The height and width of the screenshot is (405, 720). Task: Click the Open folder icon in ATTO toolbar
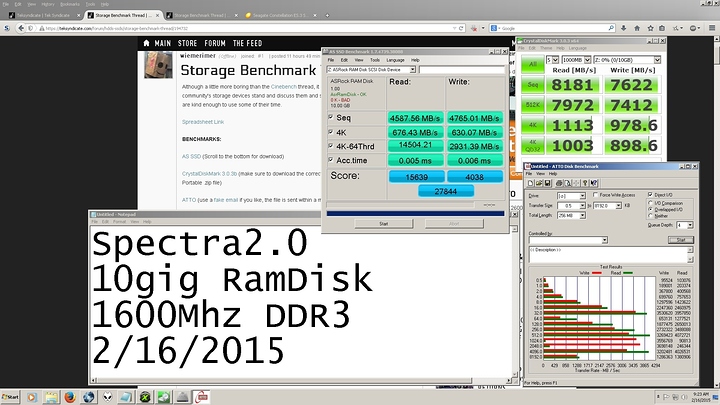tap(539, 183)
